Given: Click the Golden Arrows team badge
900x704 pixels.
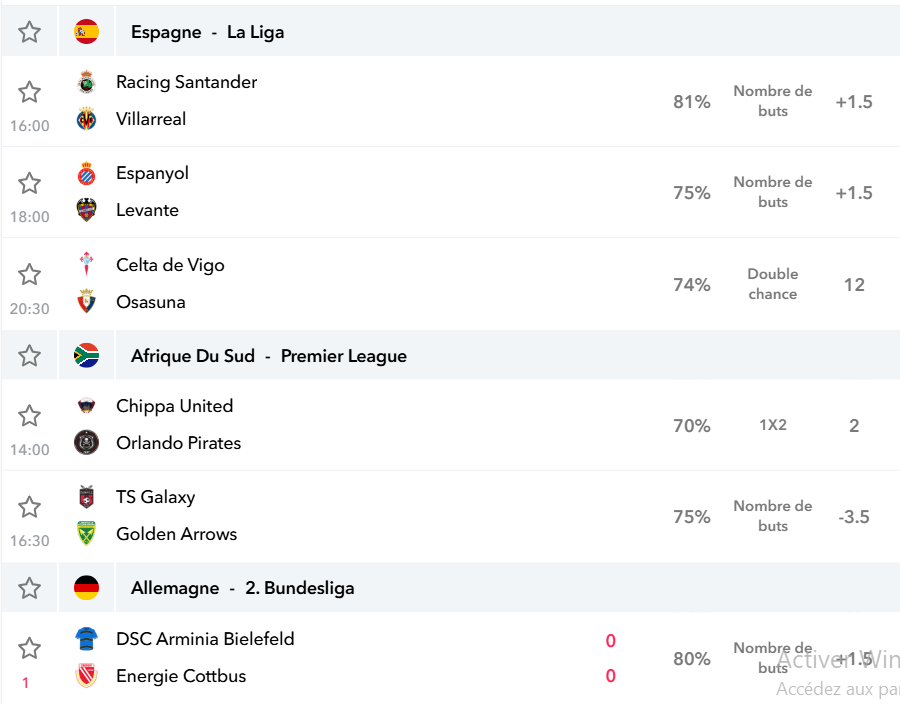Looking at the screenshot, I should [86, 533].
